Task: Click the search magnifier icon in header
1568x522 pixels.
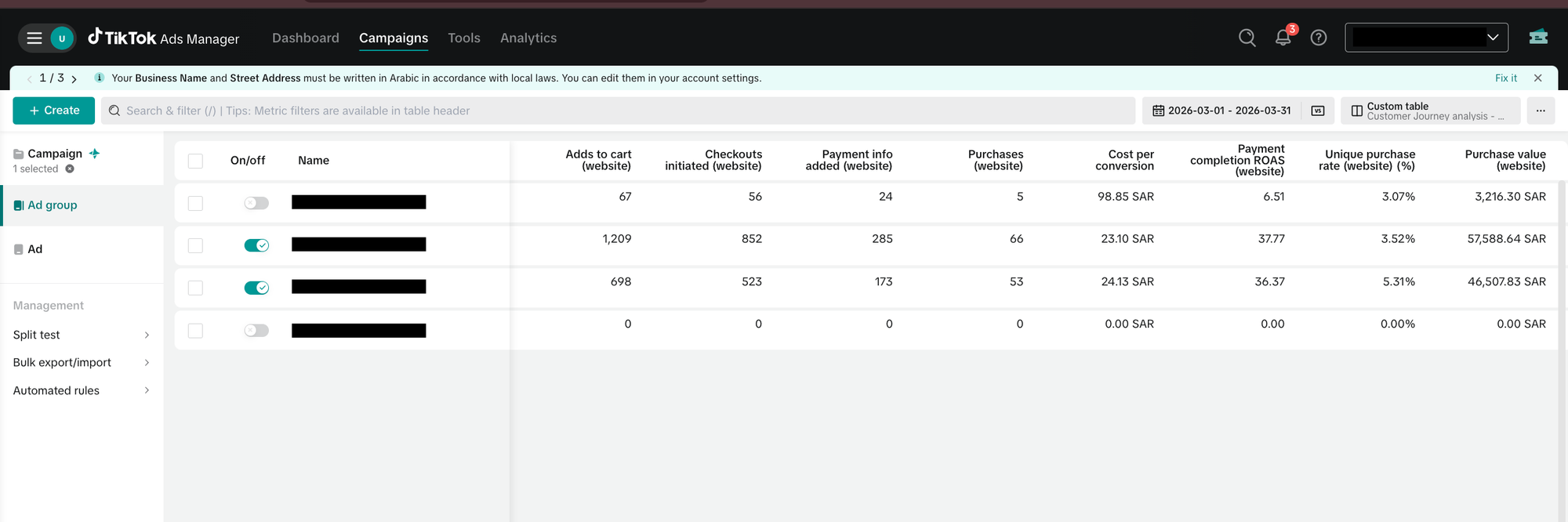Action: 1247,38
